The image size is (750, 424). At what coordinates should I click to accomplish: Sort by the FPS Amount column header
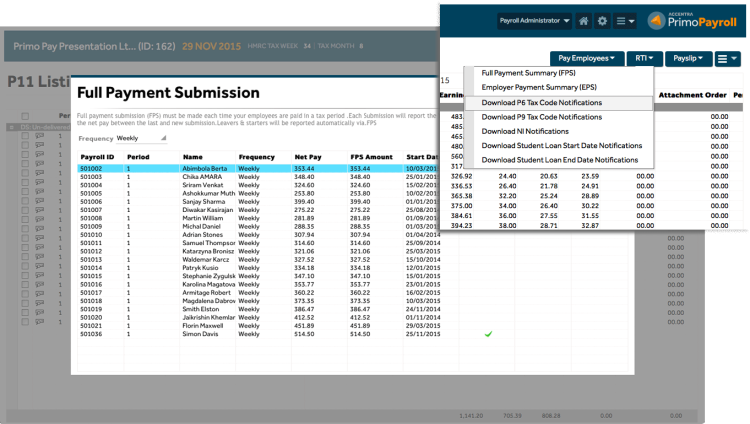point(371,157)
